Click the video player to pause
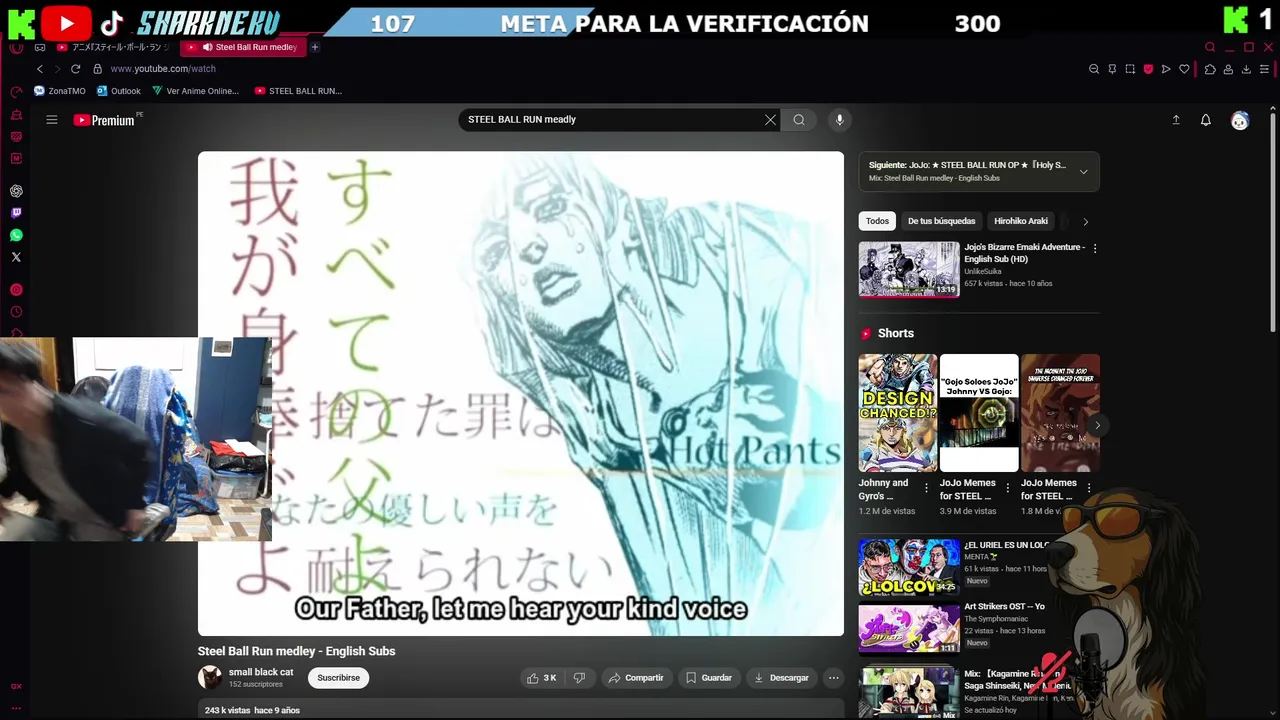Image resolution: width=1280 pixels, height=720 pixels. [x=521, y=393]
